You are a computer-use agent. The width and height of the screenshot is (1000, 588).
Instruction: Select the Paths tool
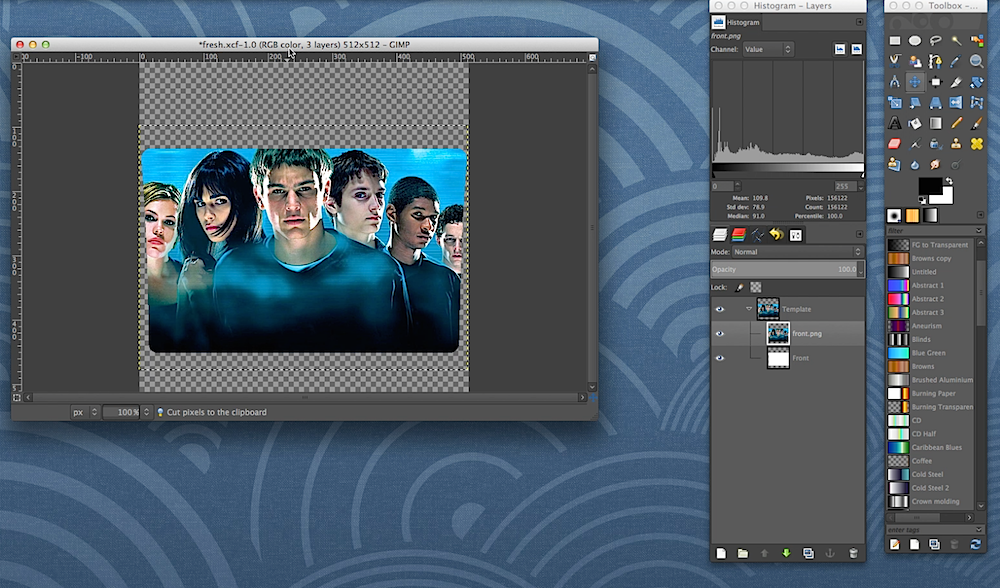tap(936, 61)
